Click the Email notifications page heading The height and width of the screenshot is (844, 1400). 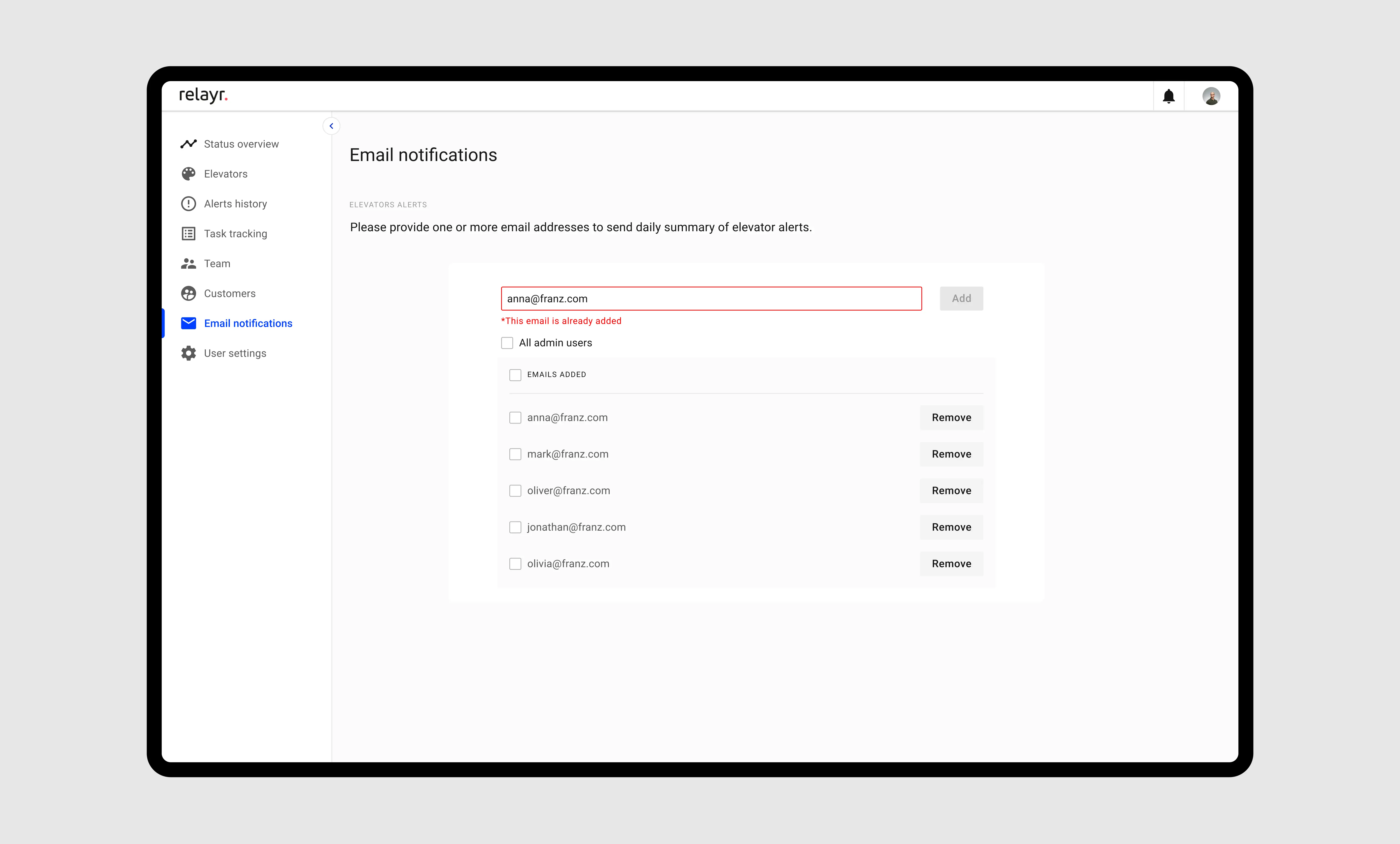coord(423,155)
